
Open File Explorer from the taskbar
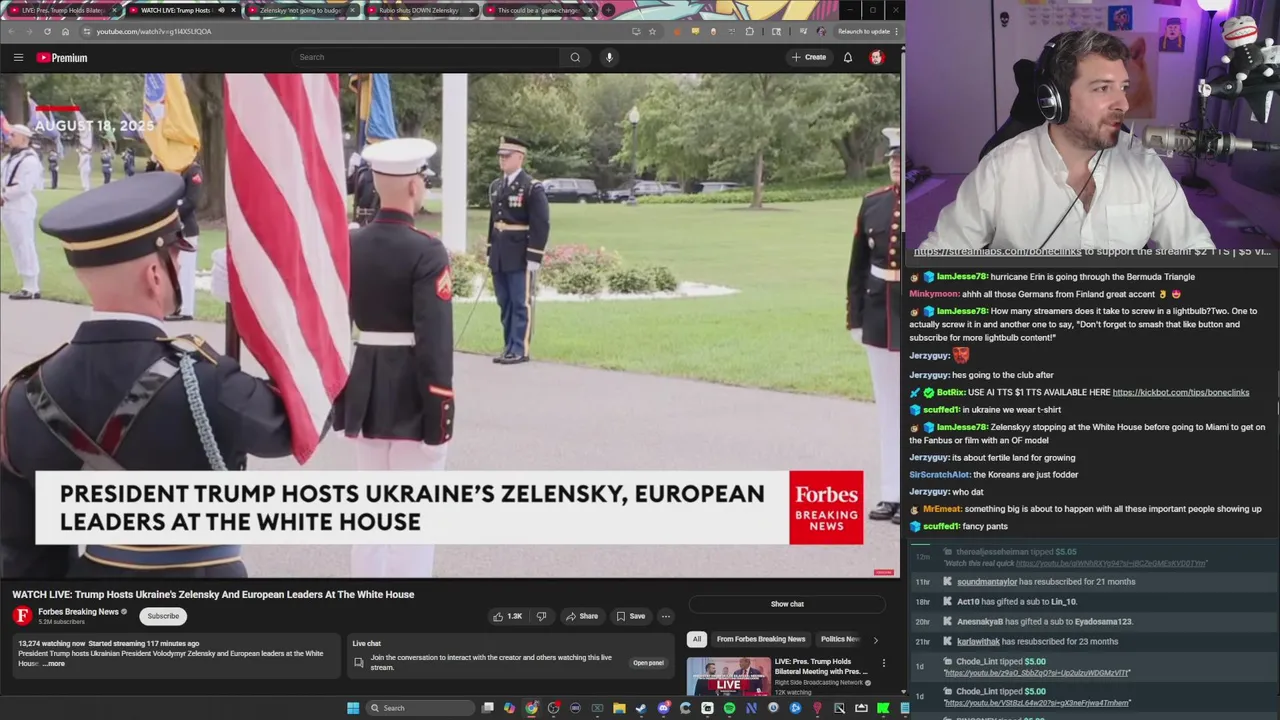(619, 708)
